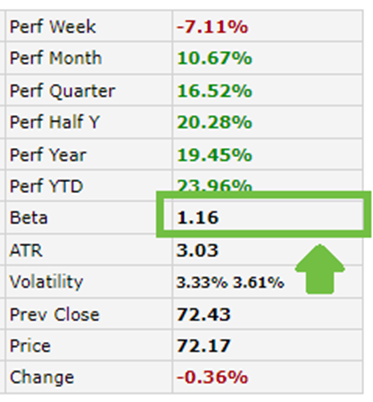Select the Perf Year label

point(48,155)
